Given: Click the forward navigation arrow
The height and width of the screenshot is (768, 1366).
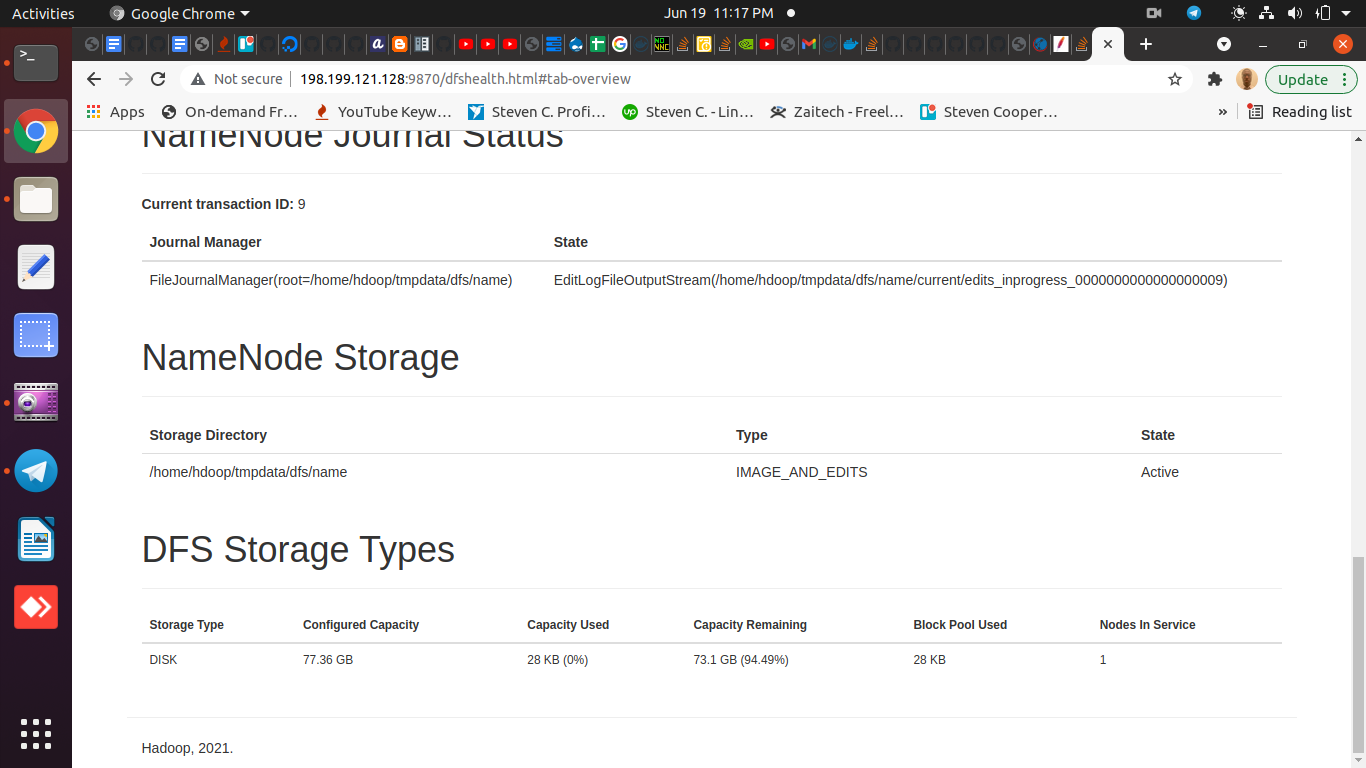Looking at the screenshot, I should click(x=126, y=79).
